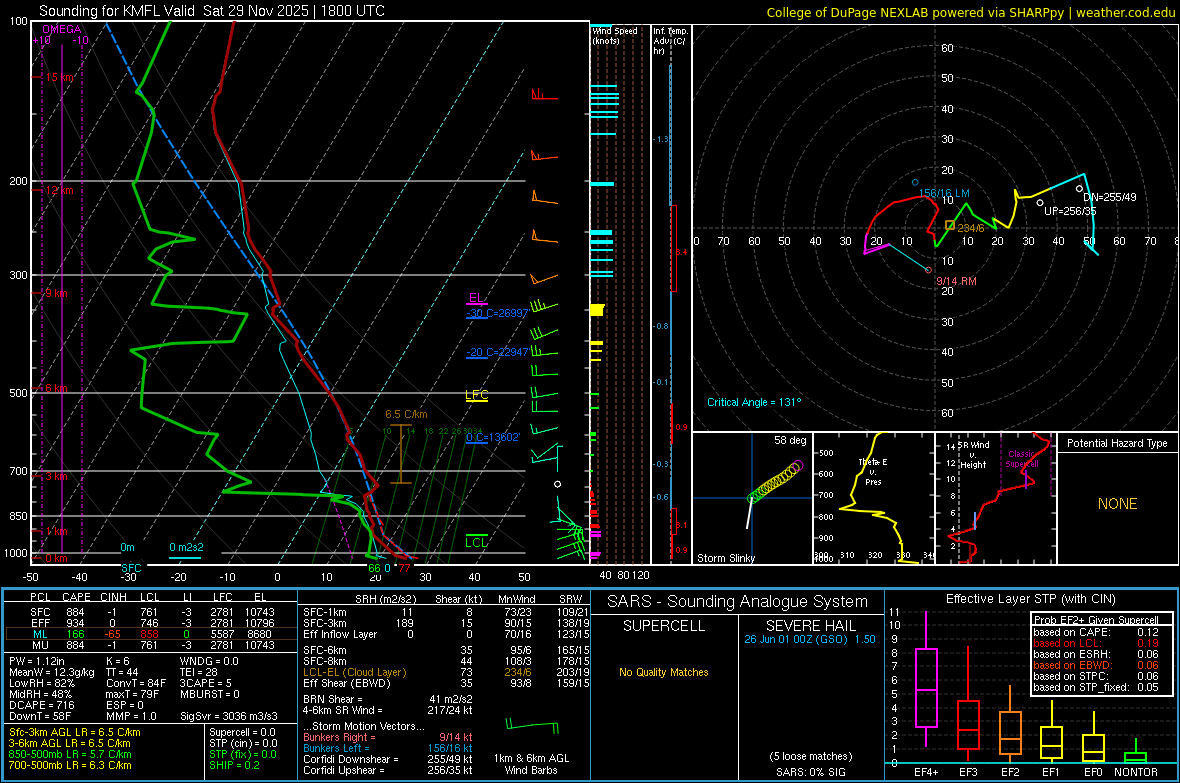Image resolution: width=1180 pixels, height=783 pixels.
Task: Click the 'Inf. Temp. Adv.' panel header
Action: pos(670,41)
